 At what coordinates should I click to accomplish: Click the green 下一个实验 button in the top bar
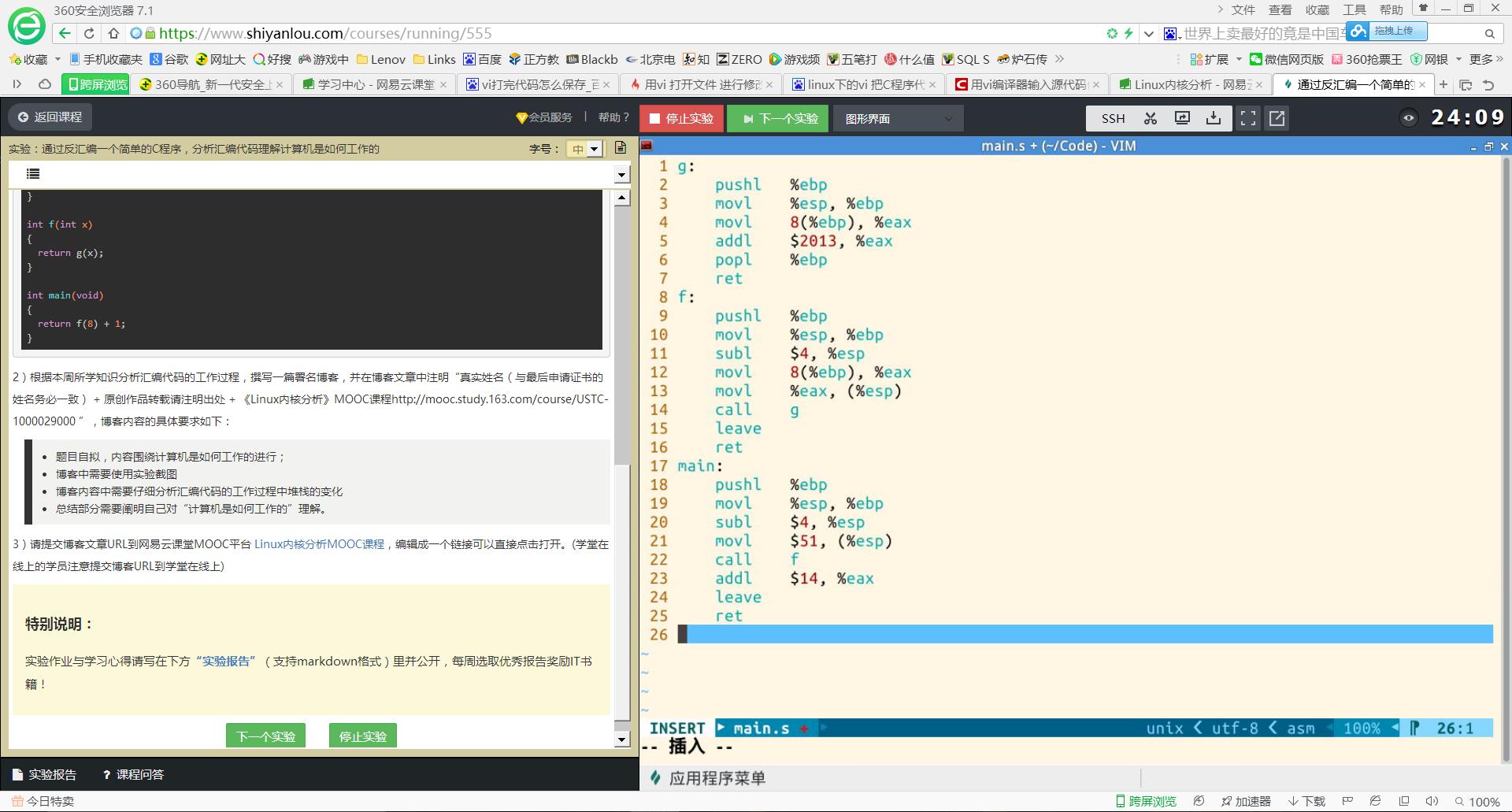tap(778, 118)
